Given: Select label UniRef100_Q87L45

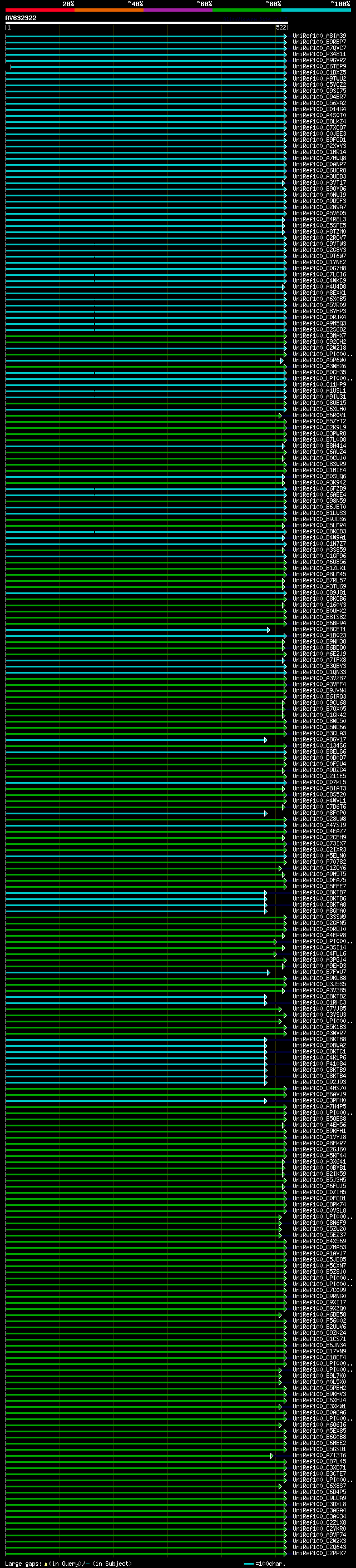Looking at the screenshot, I should click(x=319, y=1461).
